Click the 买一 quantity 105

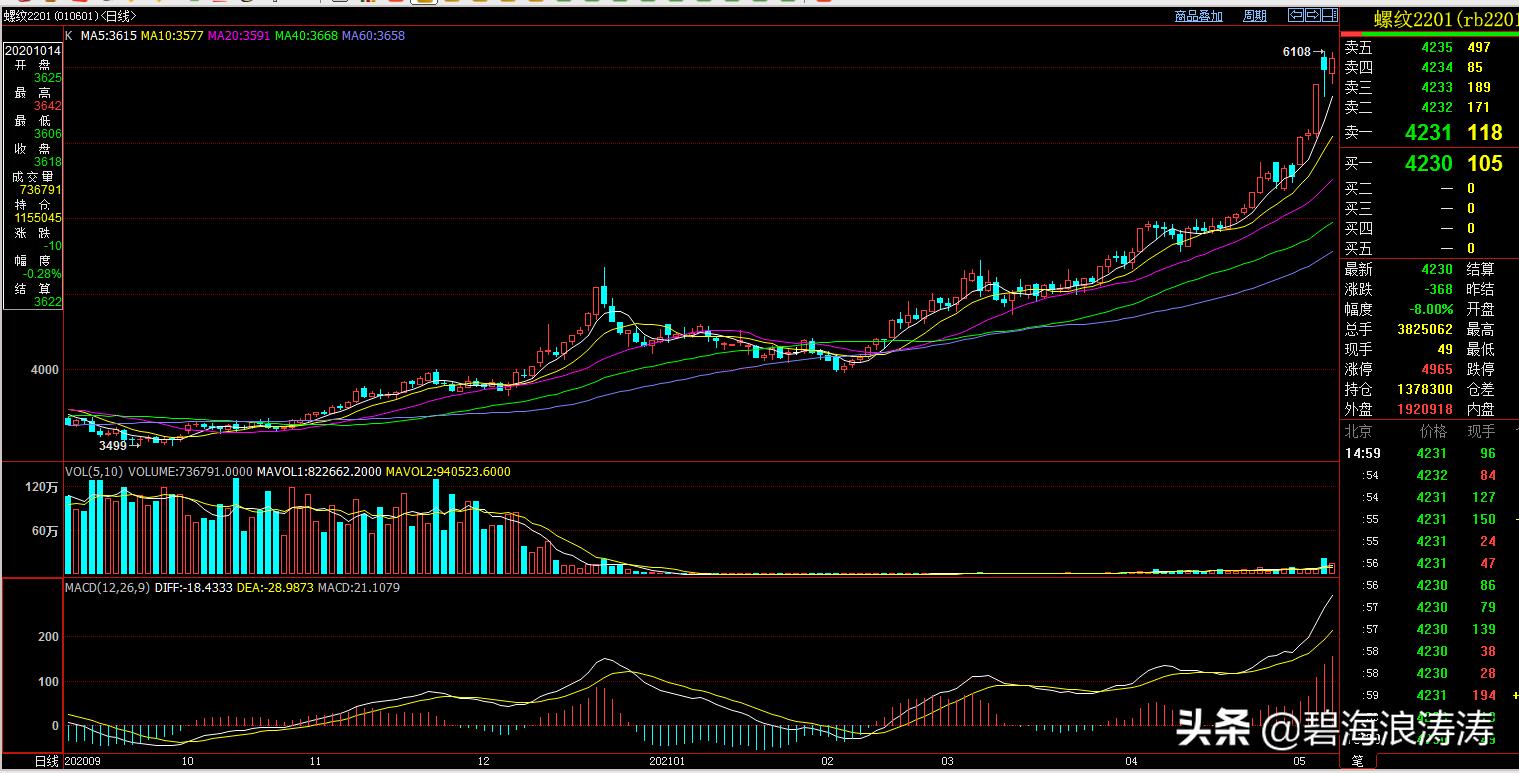coord(1485,163)
